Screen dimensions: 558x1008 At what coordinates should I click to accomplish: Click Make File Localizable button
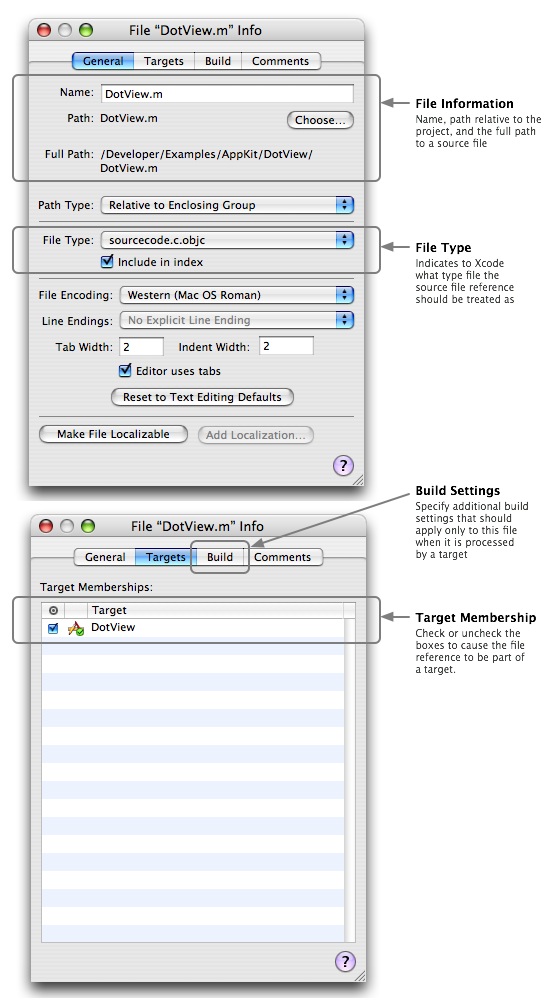[x=113, y=435]
